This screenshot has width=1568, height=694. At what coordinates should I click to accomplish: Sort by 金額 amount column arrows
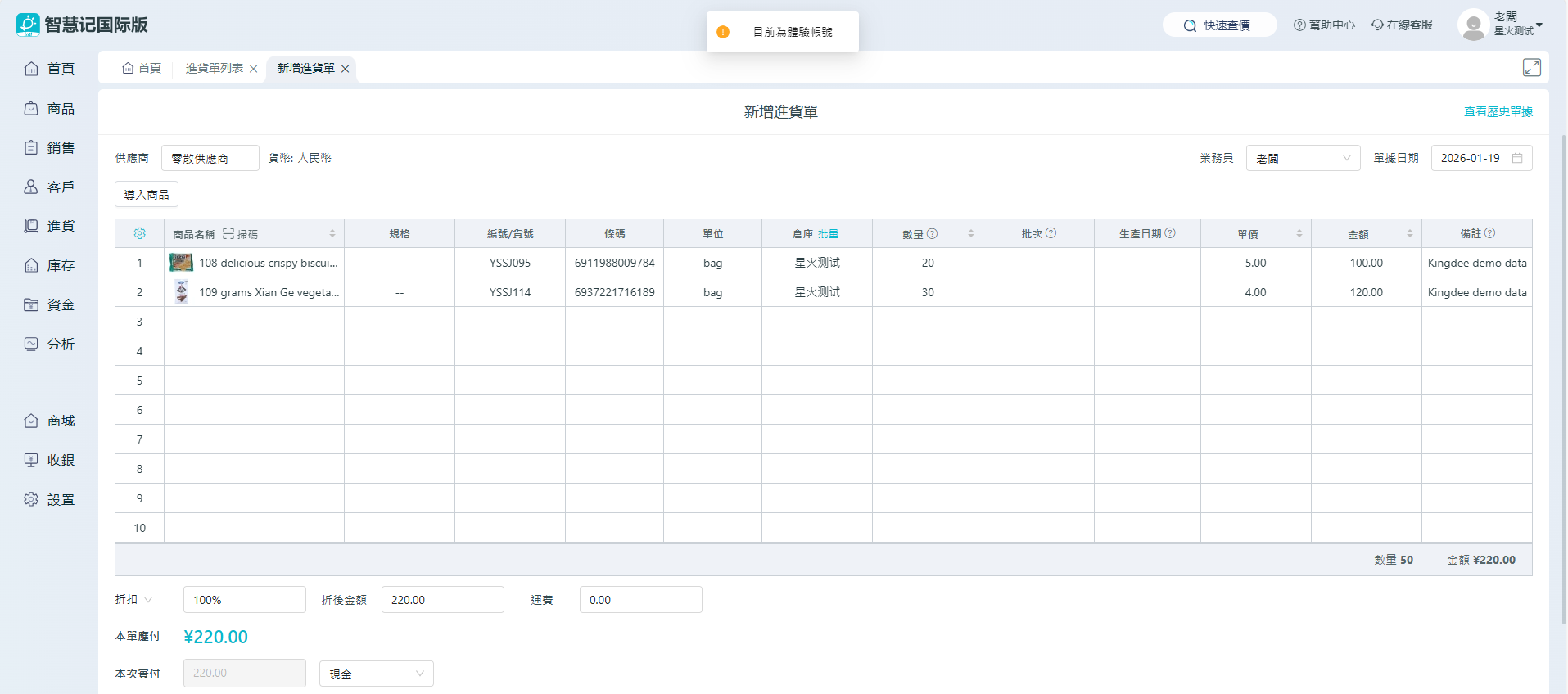click(1410, 233)
